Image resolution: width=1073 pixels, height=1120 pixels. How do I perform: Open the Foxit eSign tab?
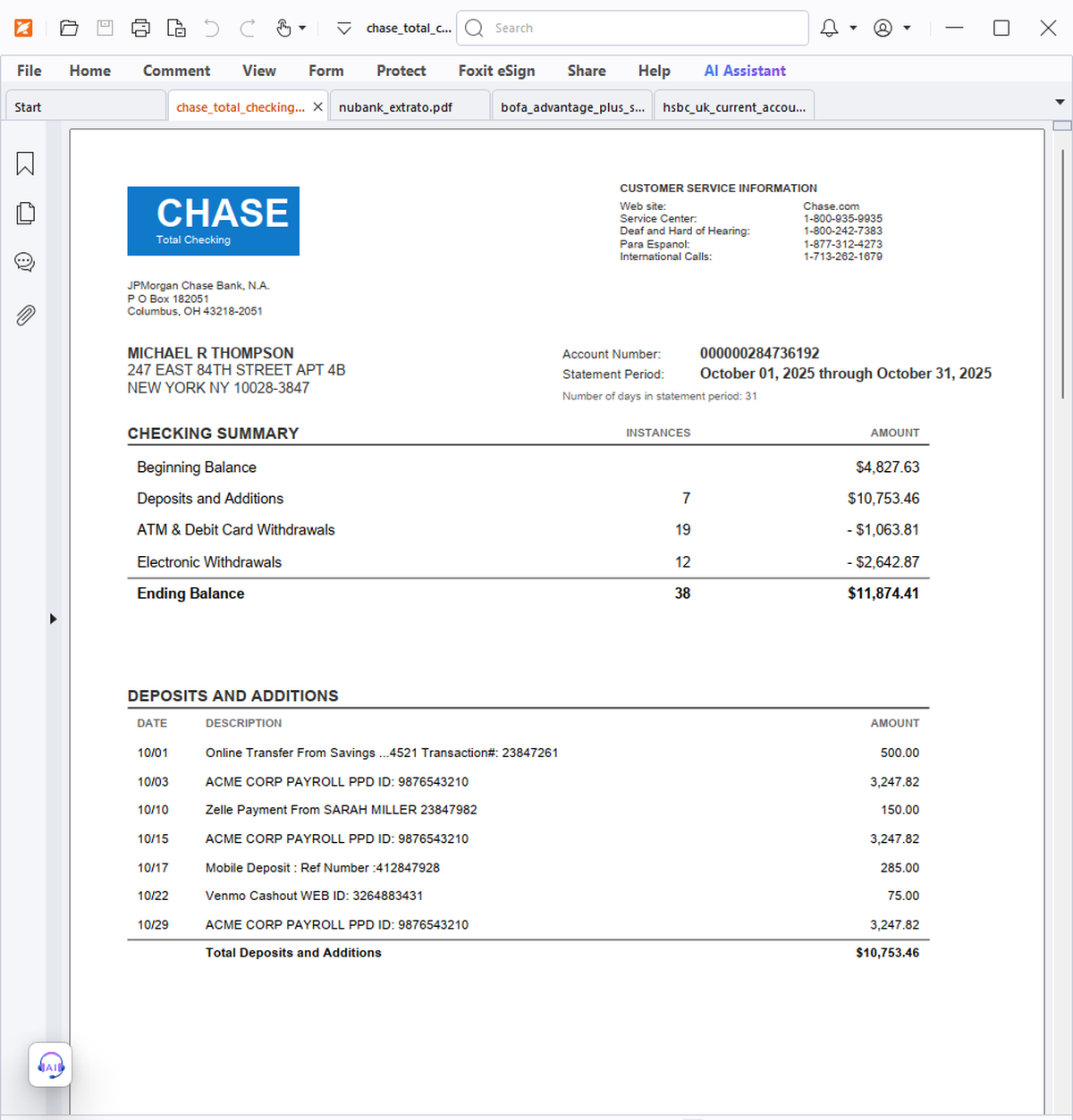(497, 71)
